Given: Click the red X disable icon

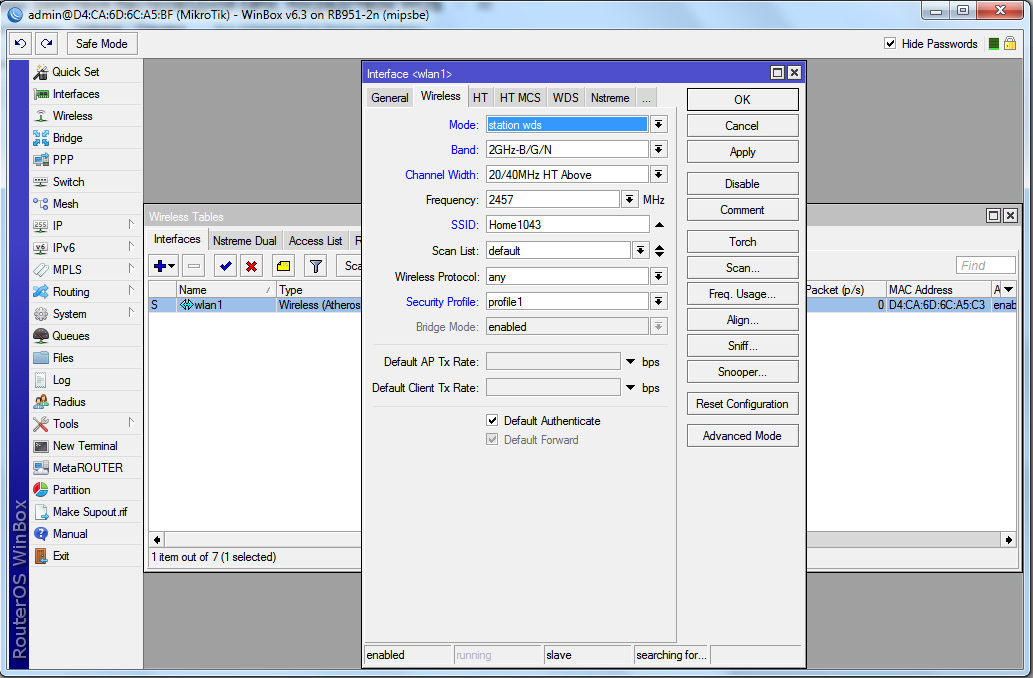Looking at the screenshot, I should tap(251, 266).
